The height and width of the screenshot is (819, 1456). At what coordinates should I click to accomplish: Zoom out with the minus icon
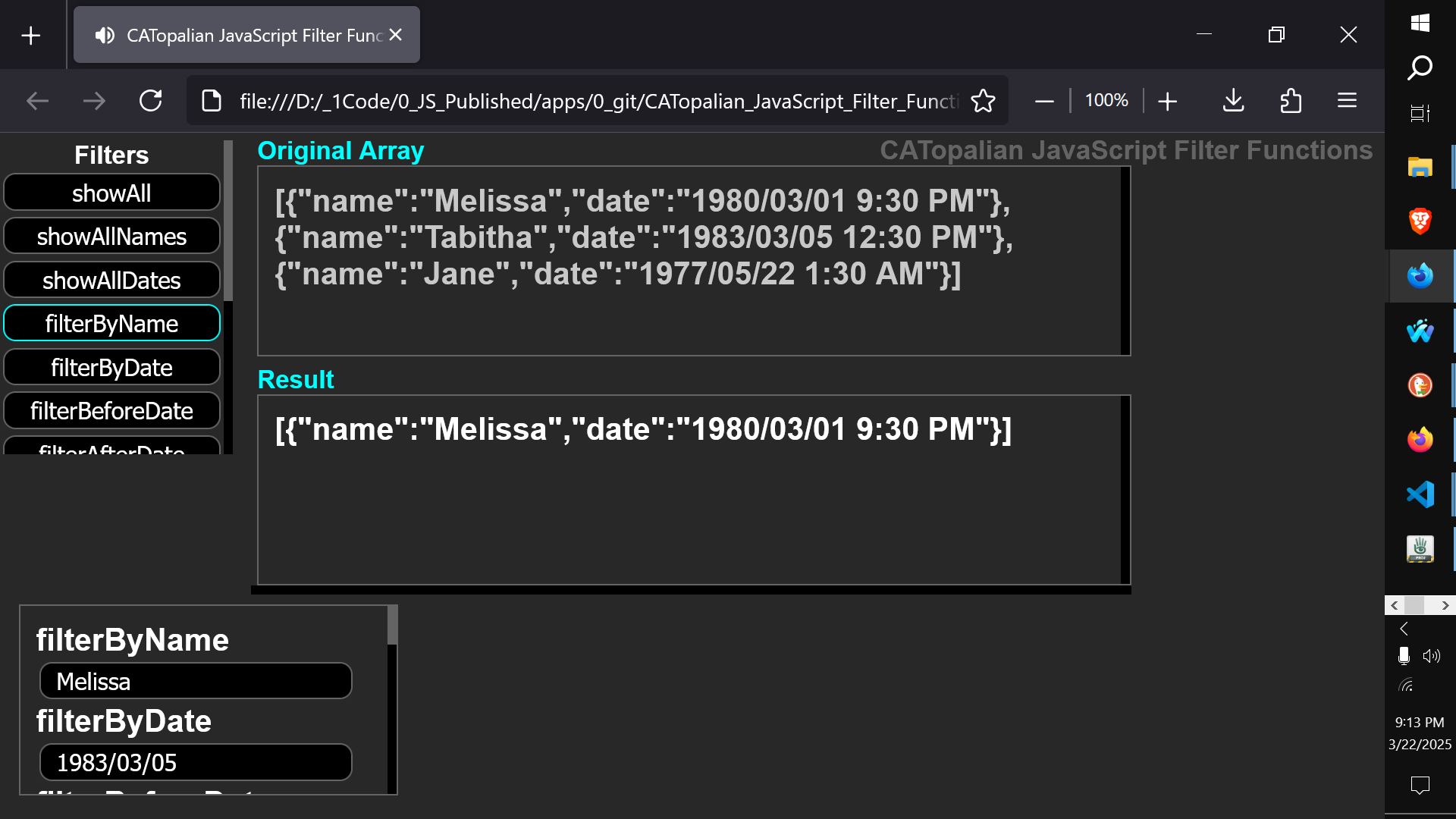1044,101
